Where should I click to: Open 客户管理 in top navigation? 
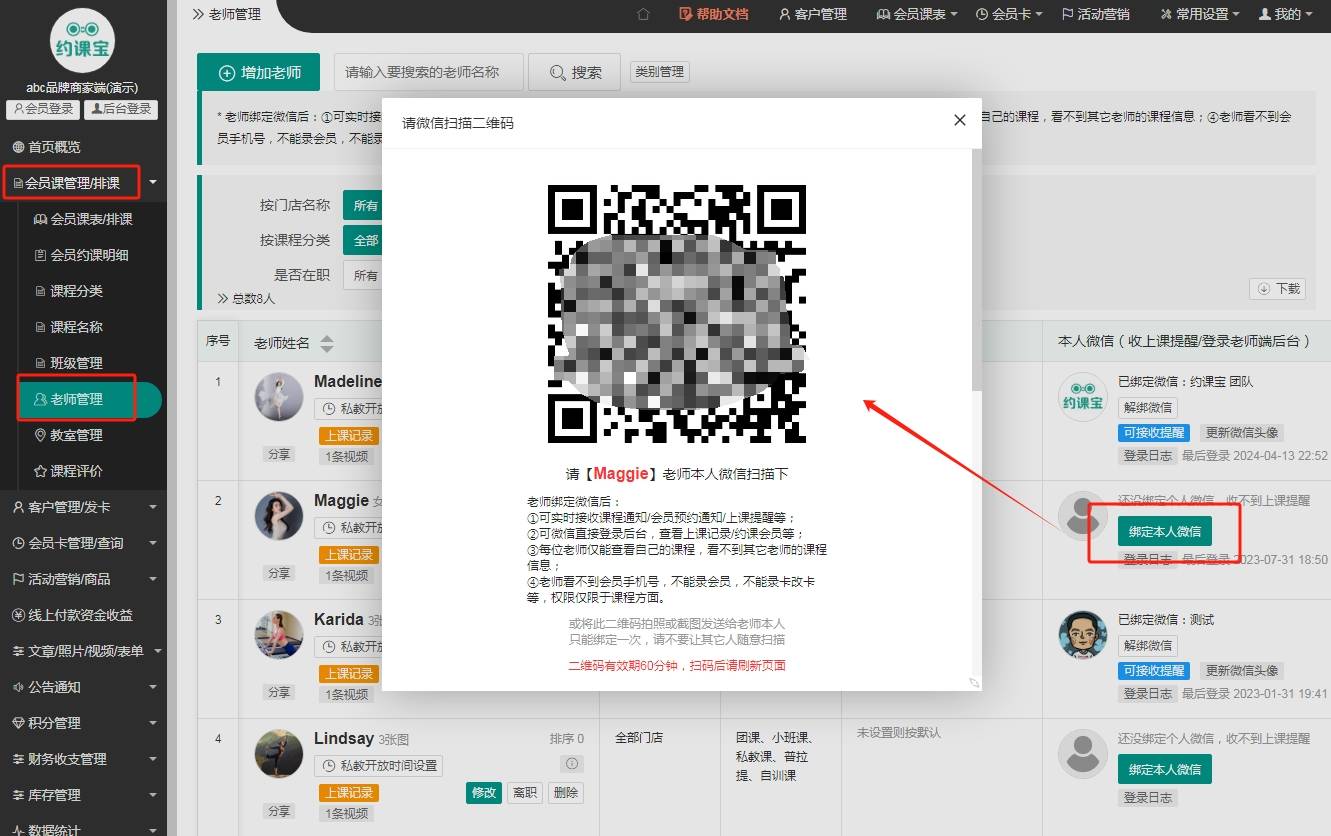pyautogui.click(x=812, y=14)
